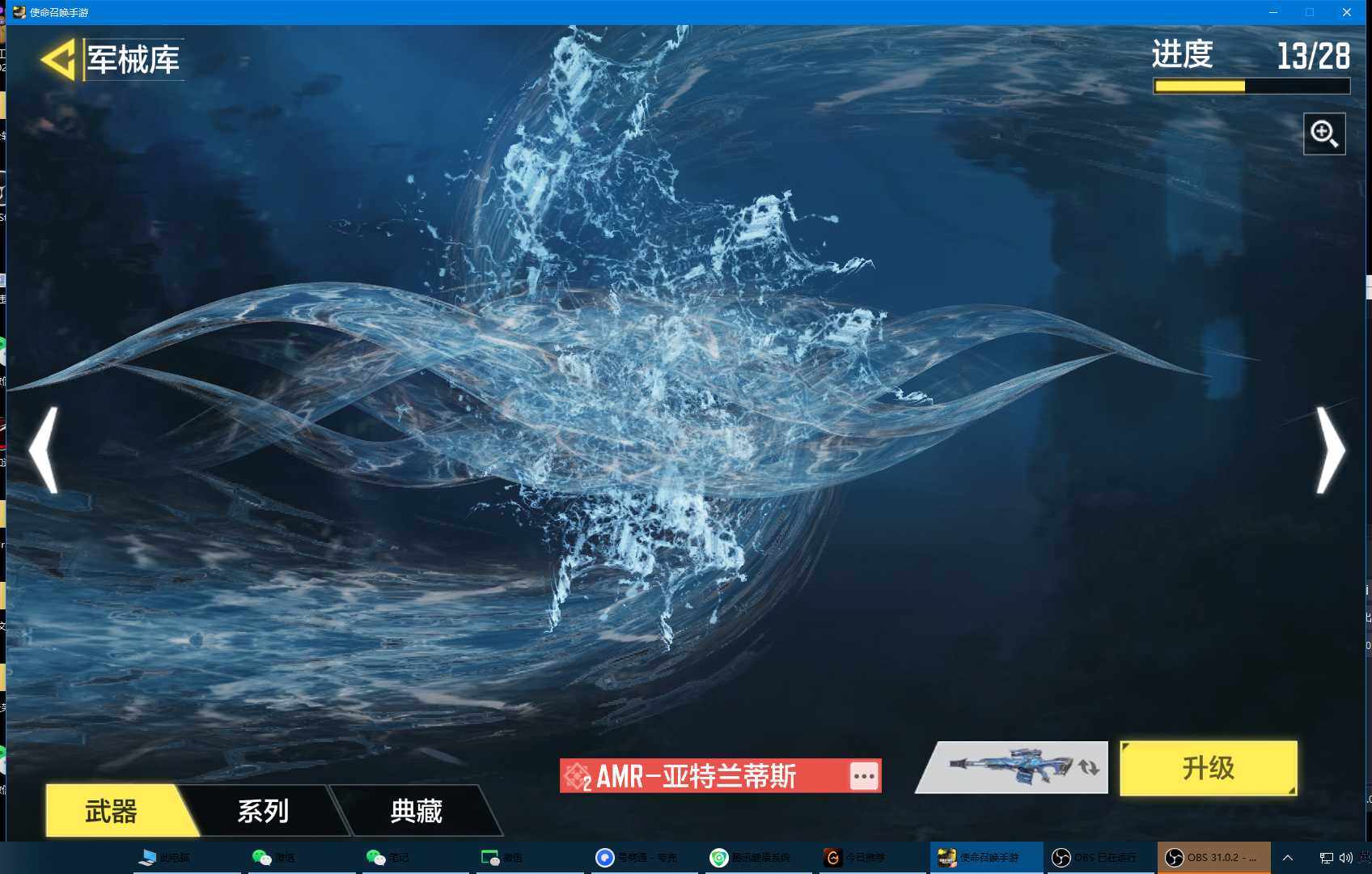Open the green circle app in taskbar
The image size is (1372, 874).
(718, 858)
